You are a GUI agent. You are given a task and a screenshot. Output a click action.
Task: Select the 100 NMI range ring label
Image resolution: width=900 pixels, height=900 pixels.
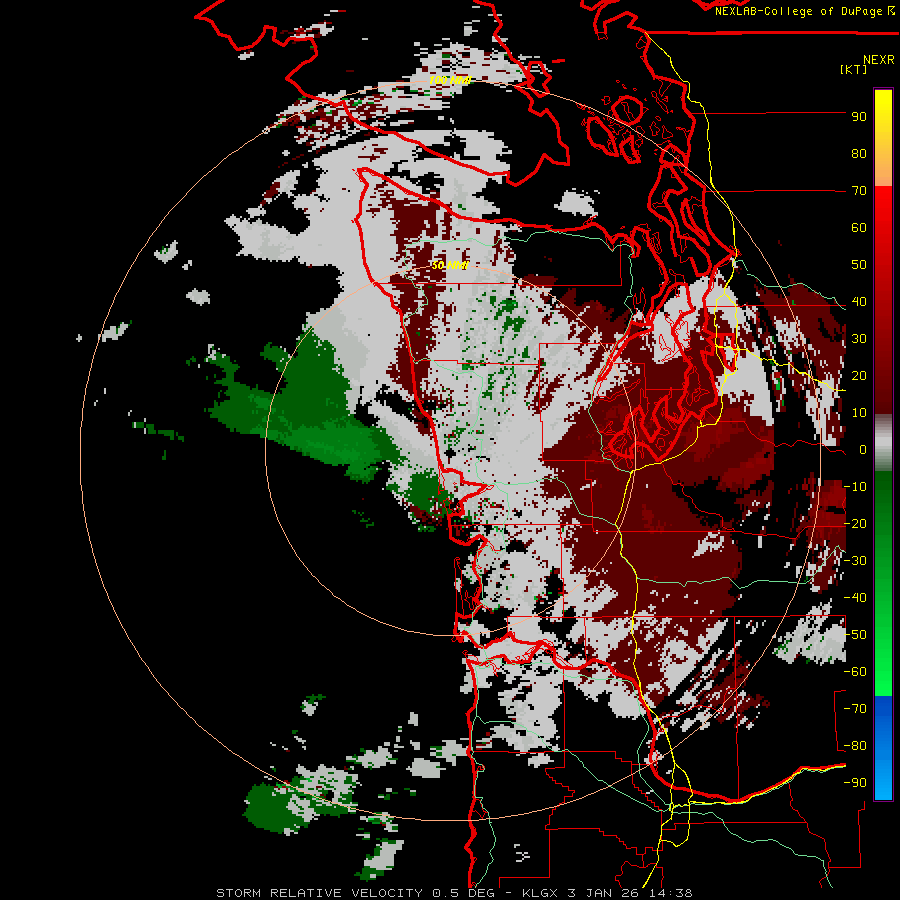pos(449,80)
